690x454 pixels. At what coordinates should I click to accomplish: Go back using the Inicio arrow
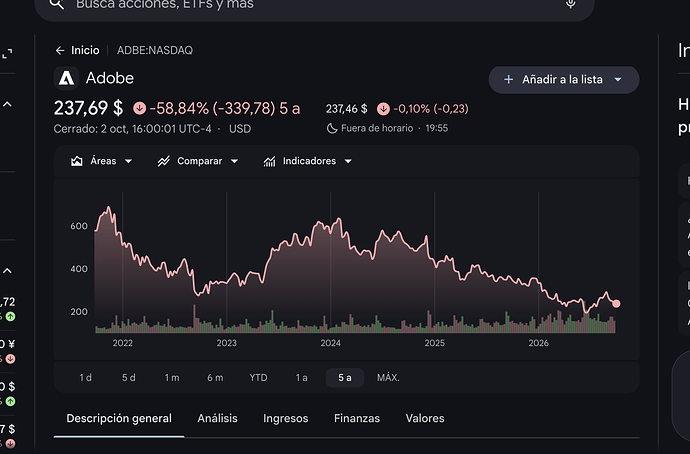pos(60,51)
